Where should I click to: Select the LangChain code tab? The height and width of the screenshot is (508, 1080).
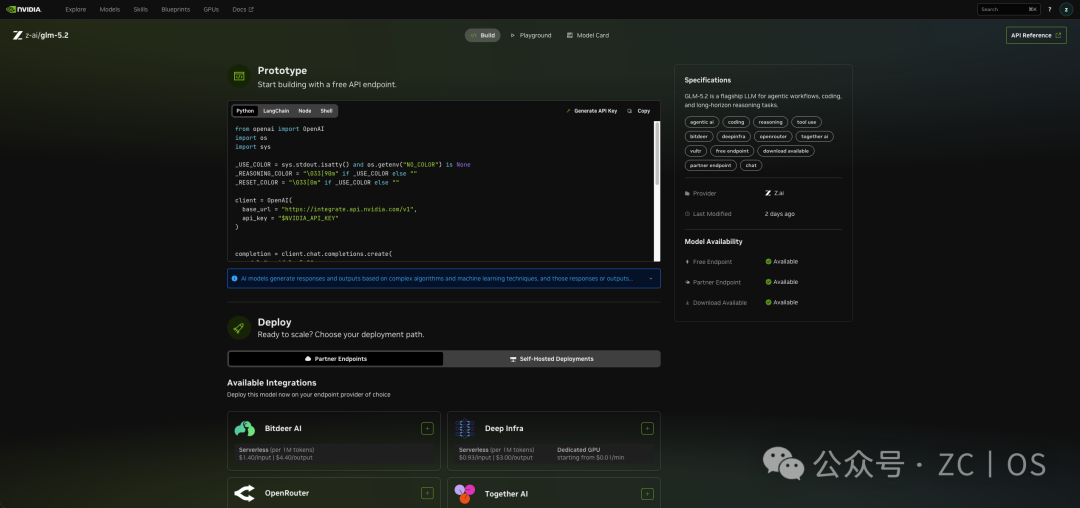[276, 111]
